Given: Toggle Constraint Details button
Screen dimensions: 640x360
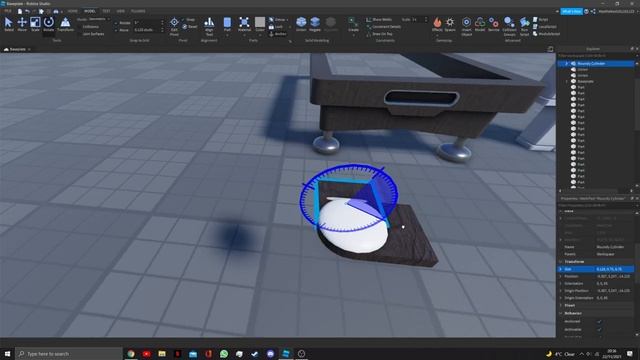Looking at the screenshot, I should (x=383, y=27).
